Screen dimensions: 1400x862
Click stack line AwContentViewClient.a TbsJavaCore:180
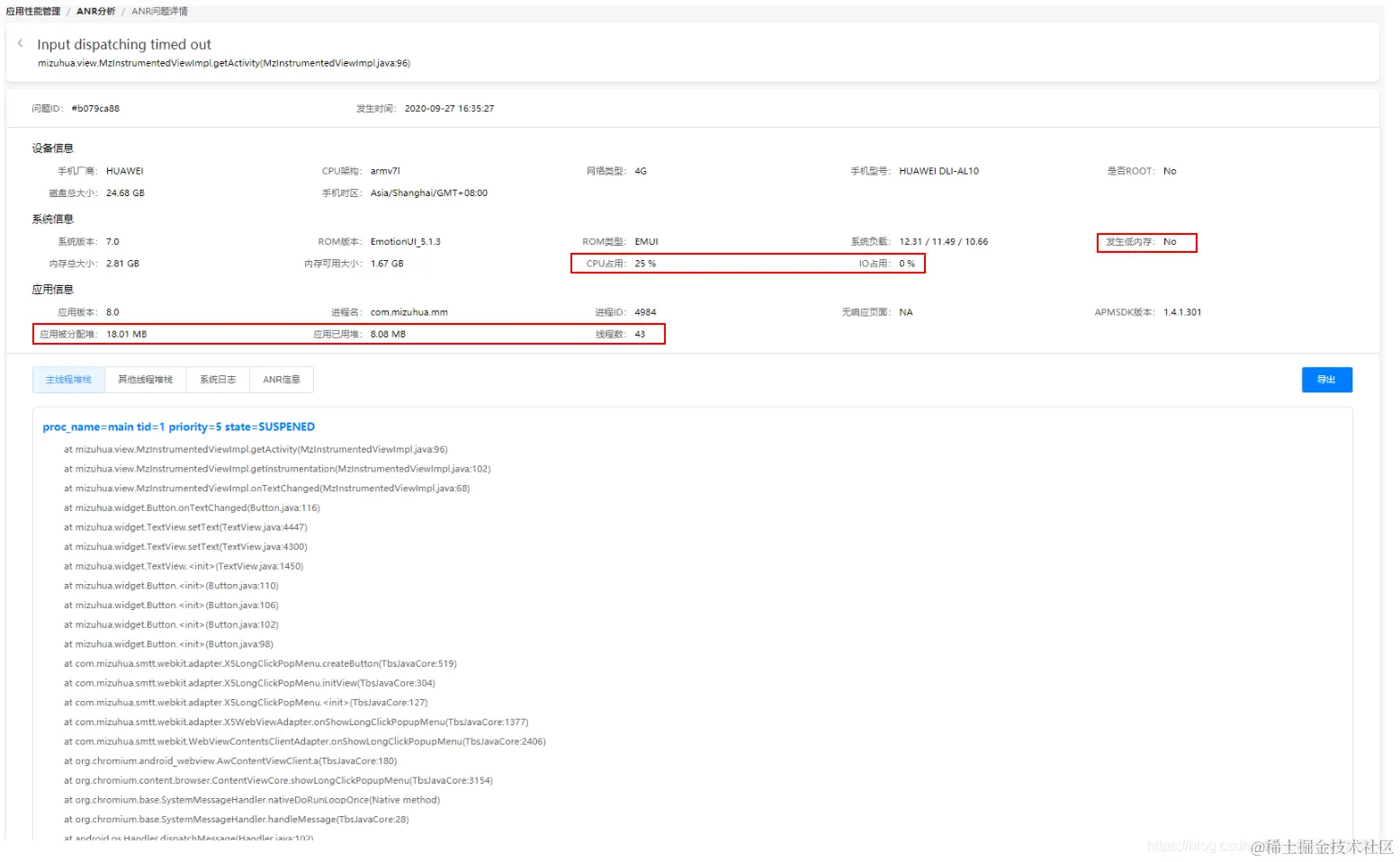(x=230, y=761)
